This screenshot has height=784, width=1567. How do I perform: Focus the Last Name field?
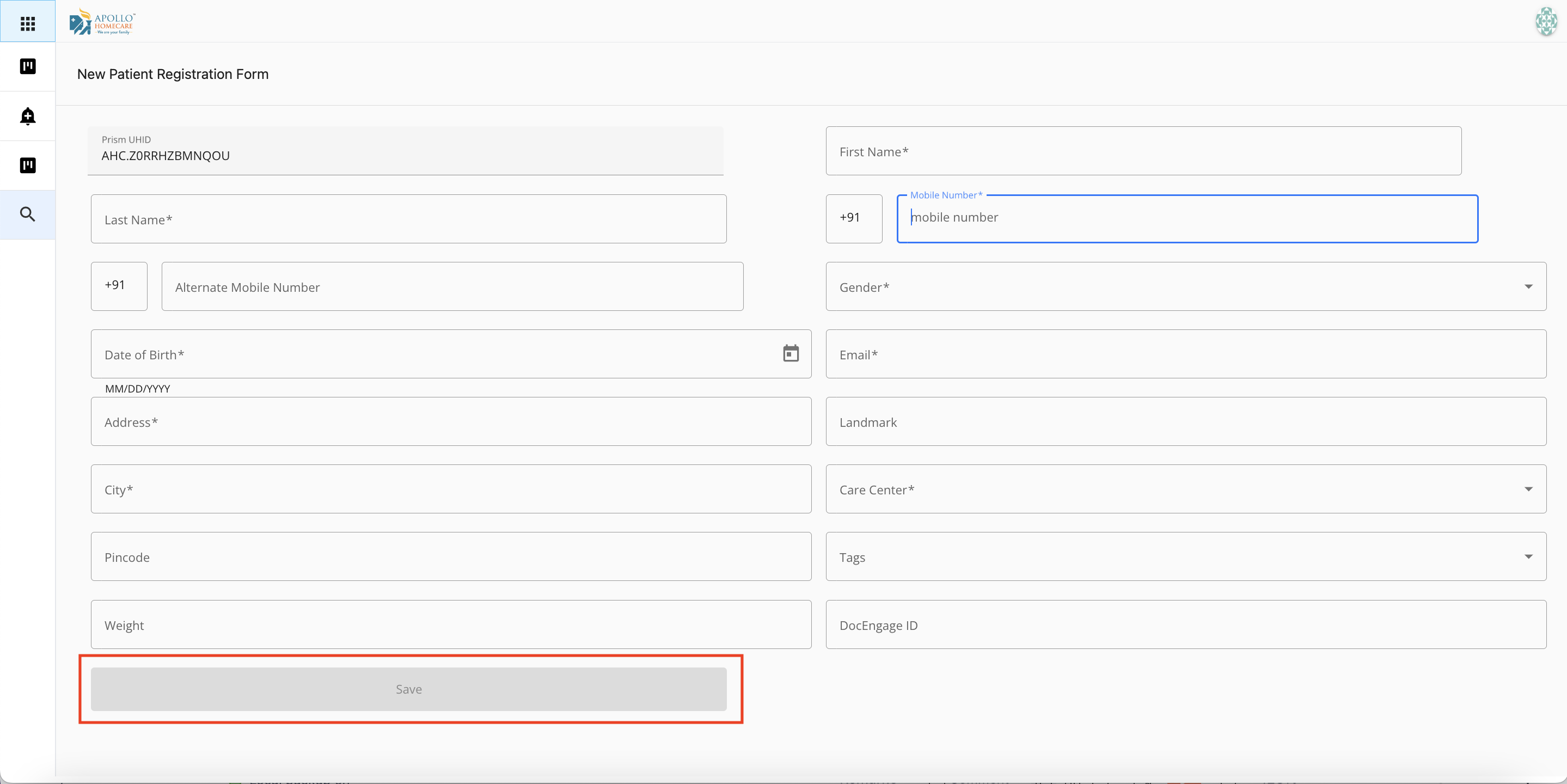pos(408,219)
